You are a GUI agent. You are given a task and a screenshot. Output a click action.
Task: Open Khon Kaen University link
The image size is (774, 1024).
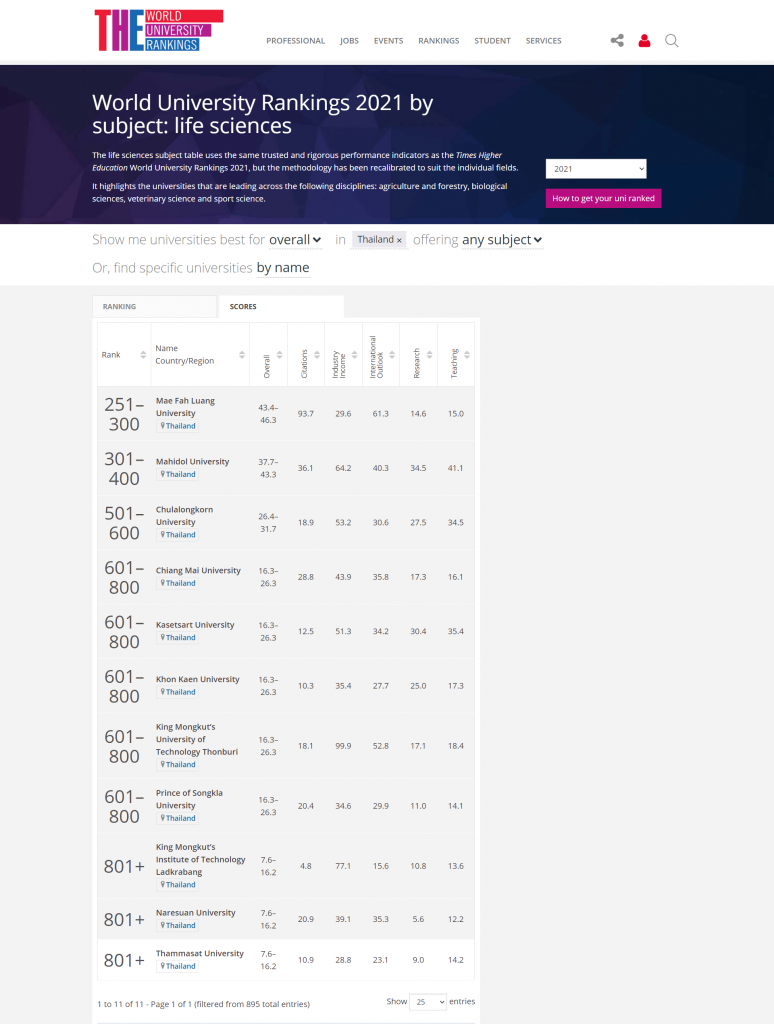197,679
